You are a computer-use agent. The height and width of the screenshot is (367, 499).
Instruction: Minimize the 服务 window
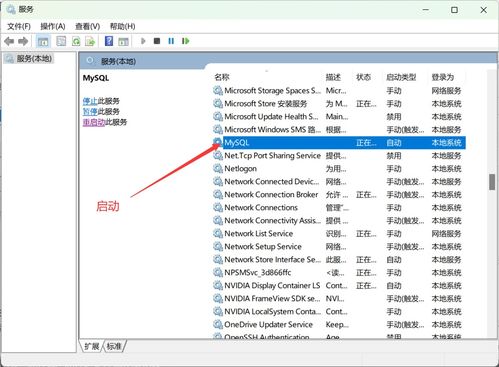tap(425, 10)
